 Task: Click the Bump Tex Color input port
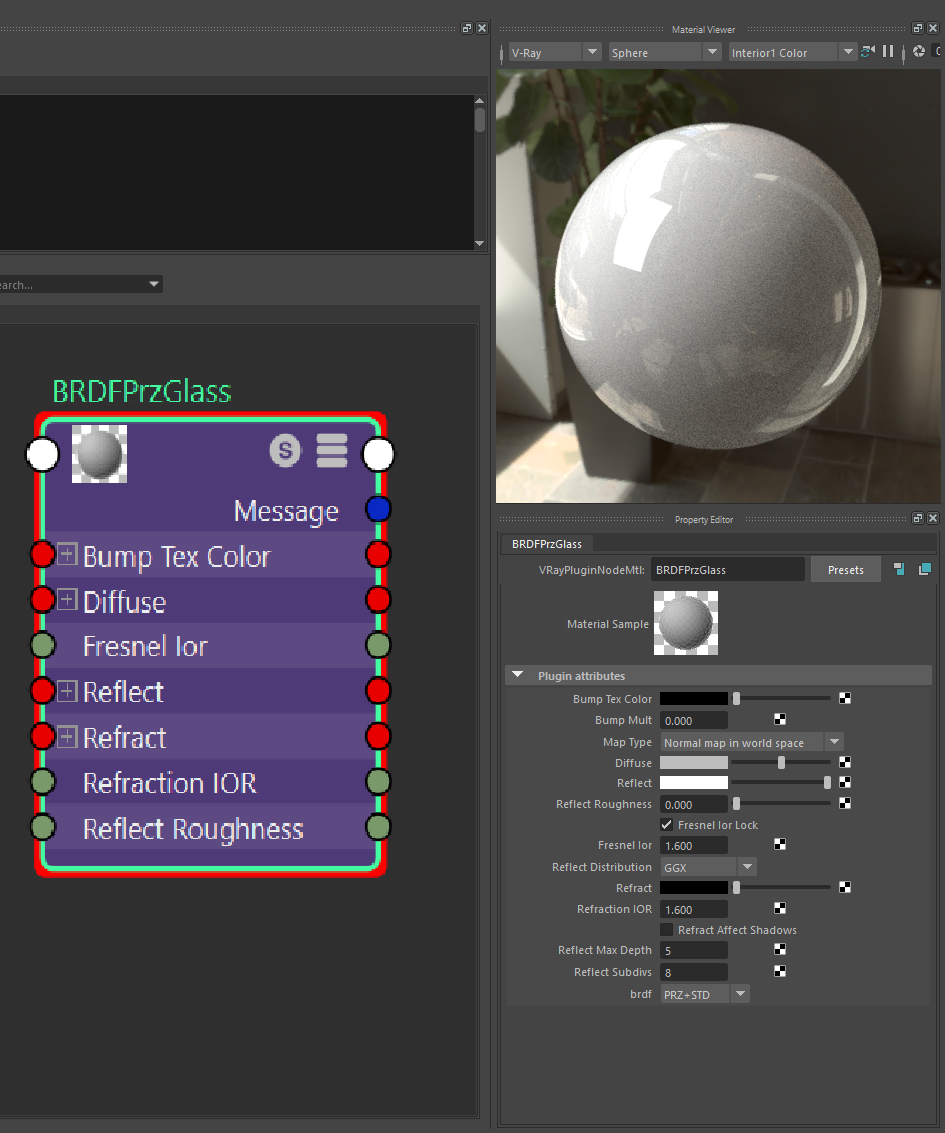point(43,555)
